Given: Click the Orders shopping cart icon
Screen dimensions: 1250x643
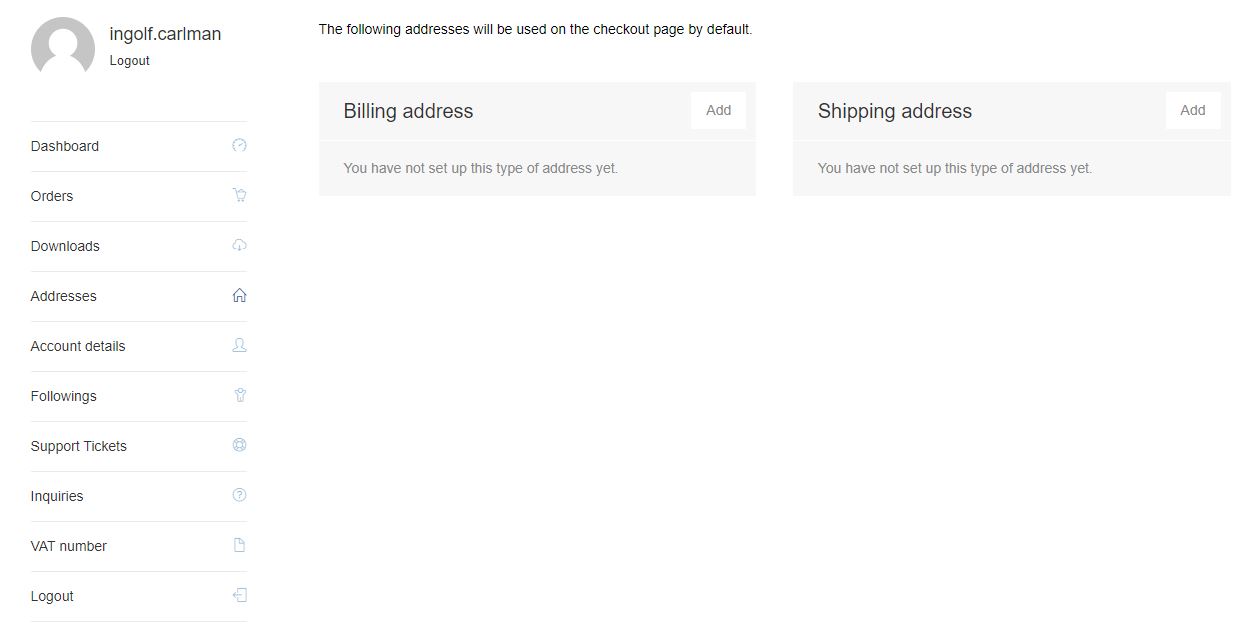Looking at the screenshot, I should (239, 196).
